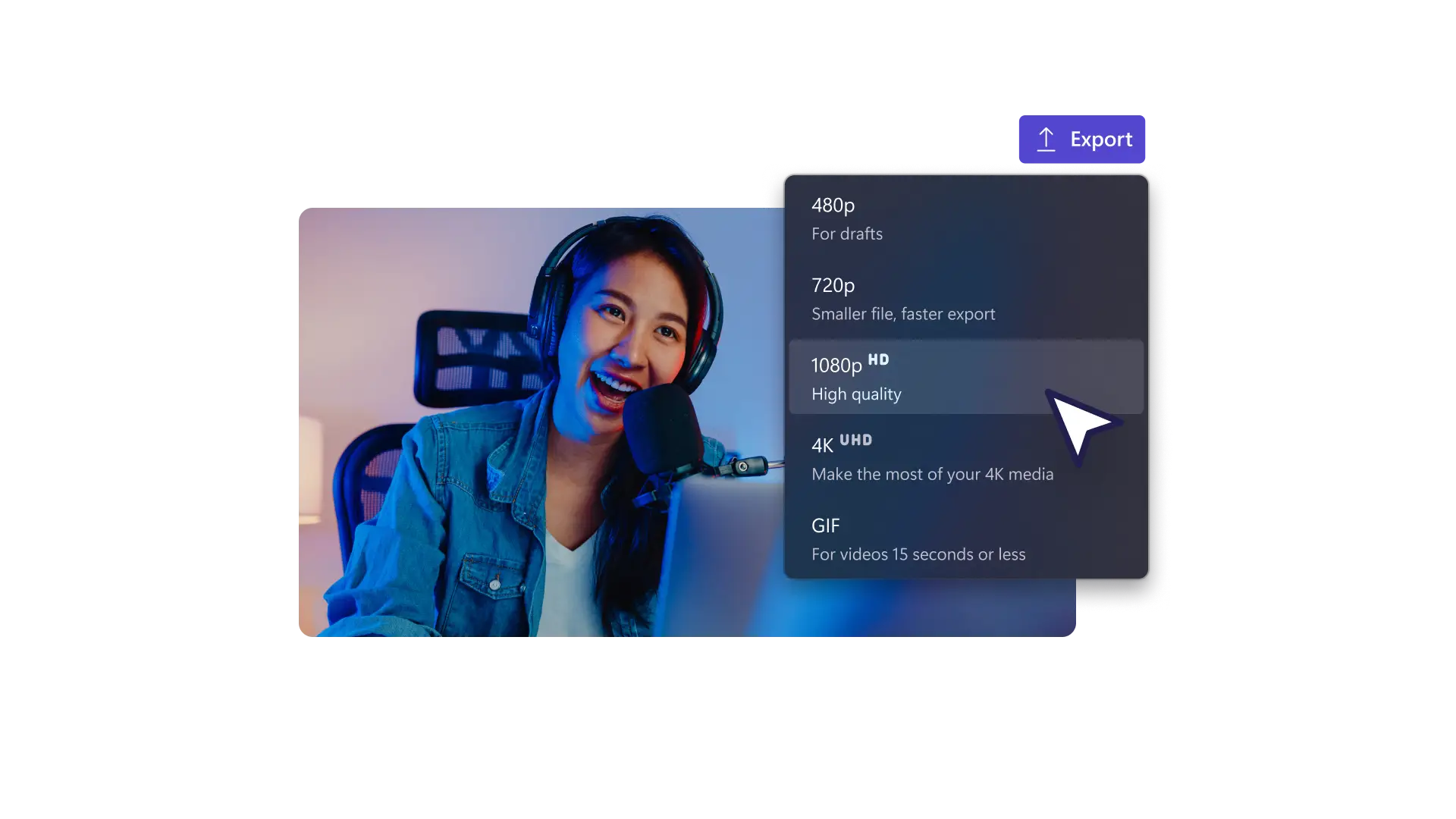Click the highlighted 1080p selection bar
The image size is (1456, 819).
(x=967, y=377)
